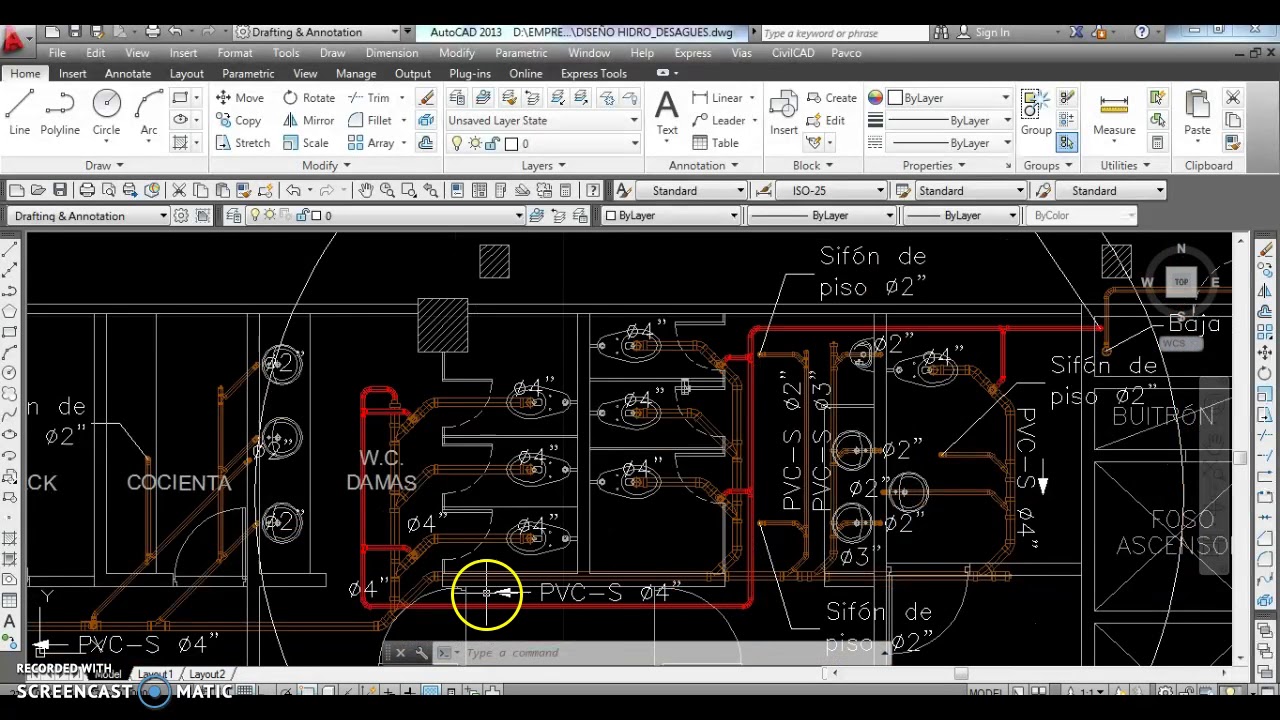1280x720 pixels.
Task: Click the Group objects icon
Action: 1036,112
